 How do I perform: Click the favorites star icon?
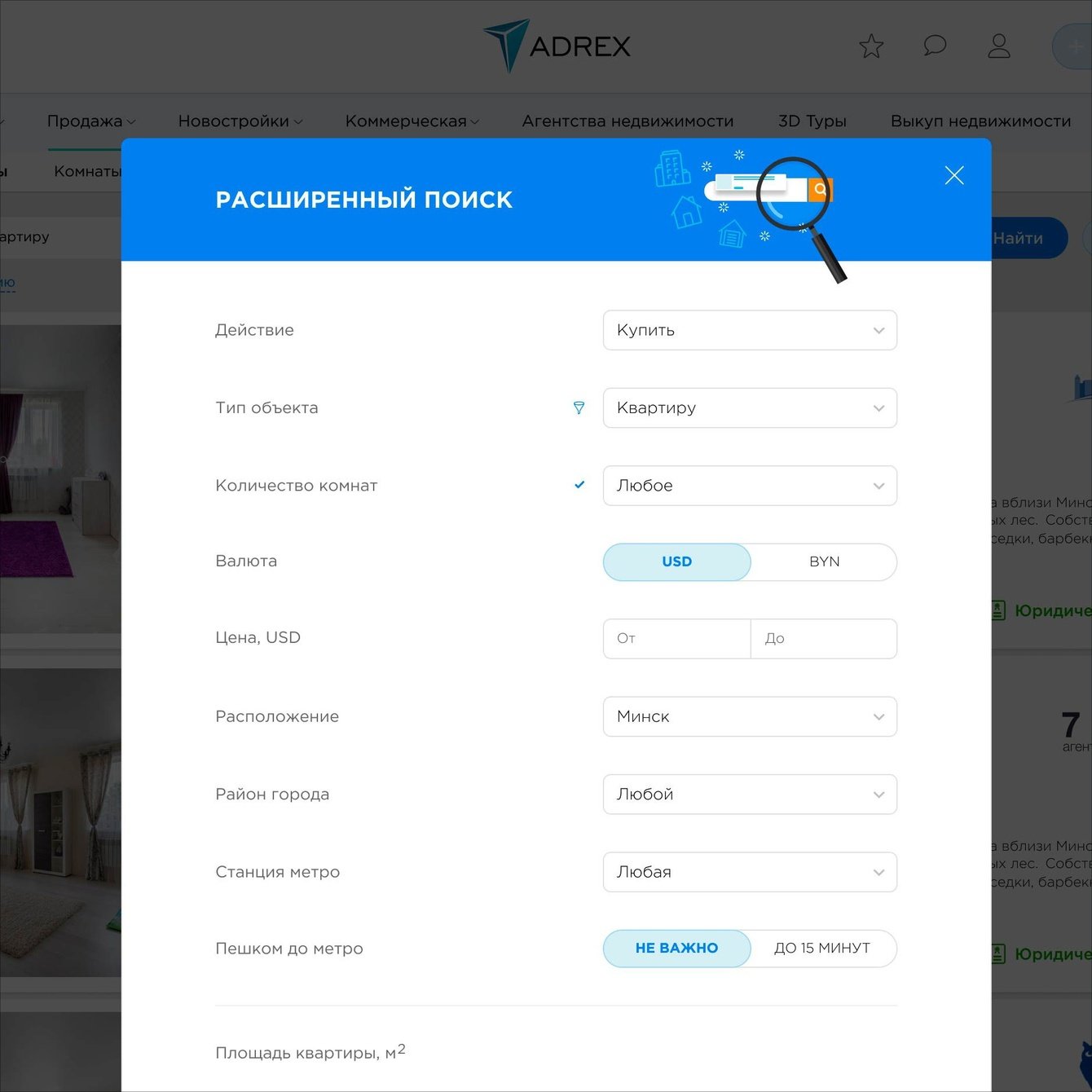(871, 46)
